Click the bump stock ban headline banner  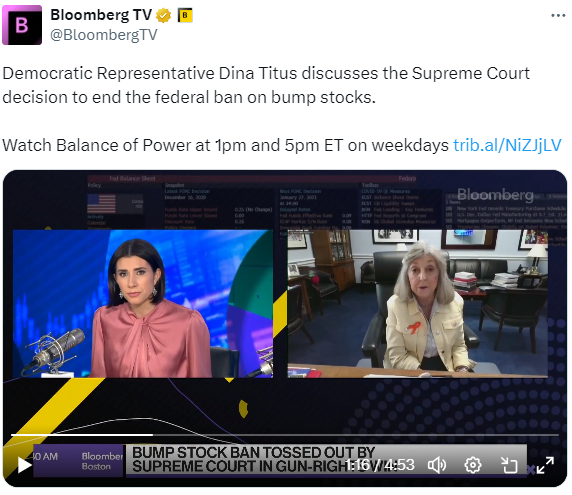[254, 459]
